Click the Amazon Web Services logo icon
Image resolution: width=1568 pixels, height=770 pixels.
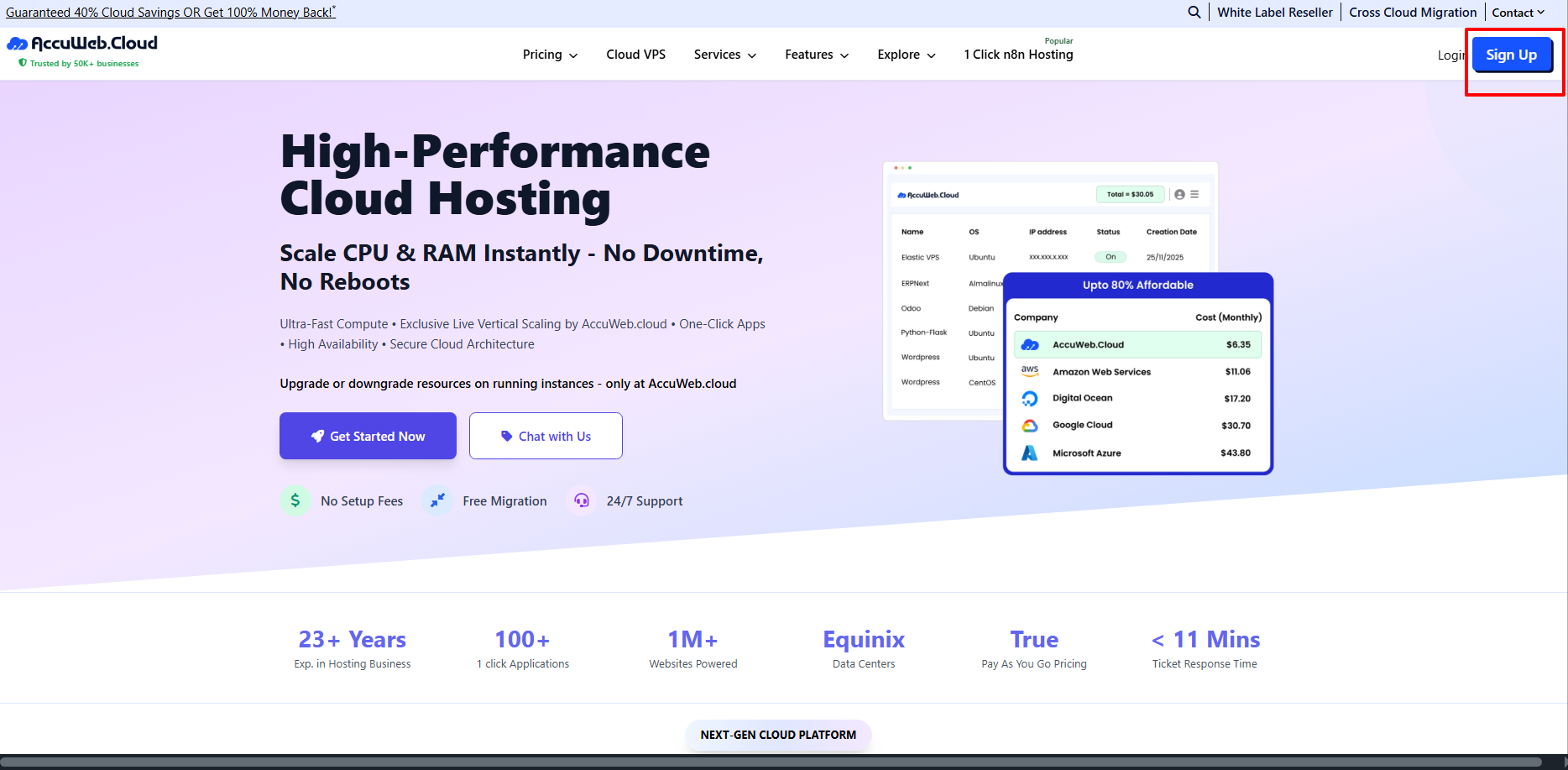pyautogui.click(x=1030, y=371)
